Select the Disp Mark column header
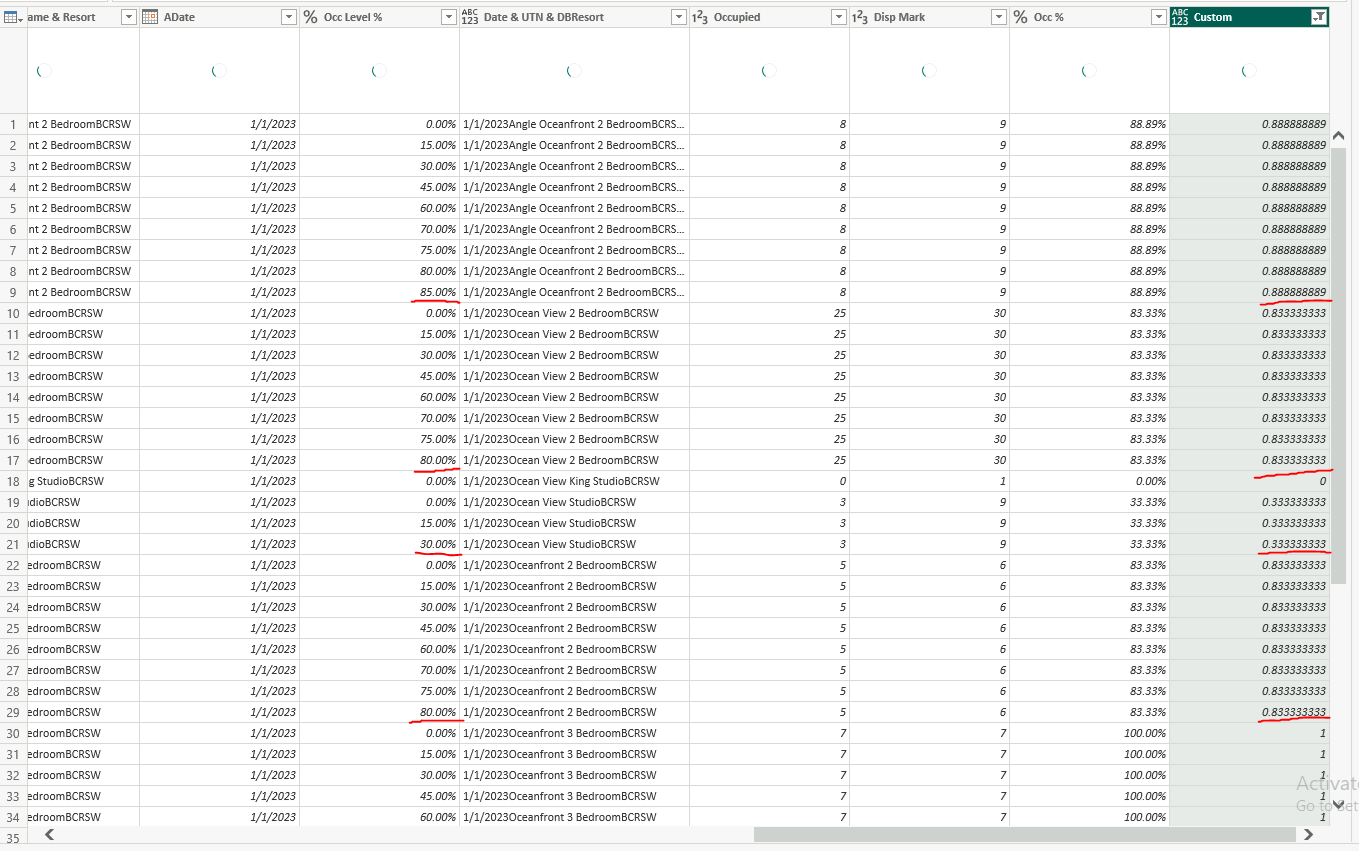 pos(929,17)
